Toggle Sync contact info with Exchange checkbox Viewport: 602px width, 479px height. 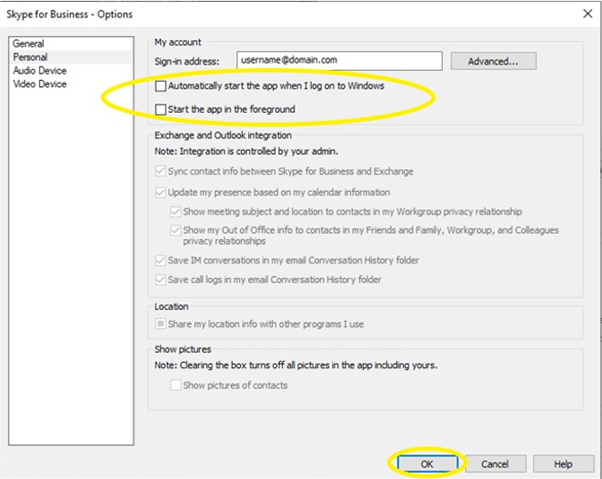[160, 171]
